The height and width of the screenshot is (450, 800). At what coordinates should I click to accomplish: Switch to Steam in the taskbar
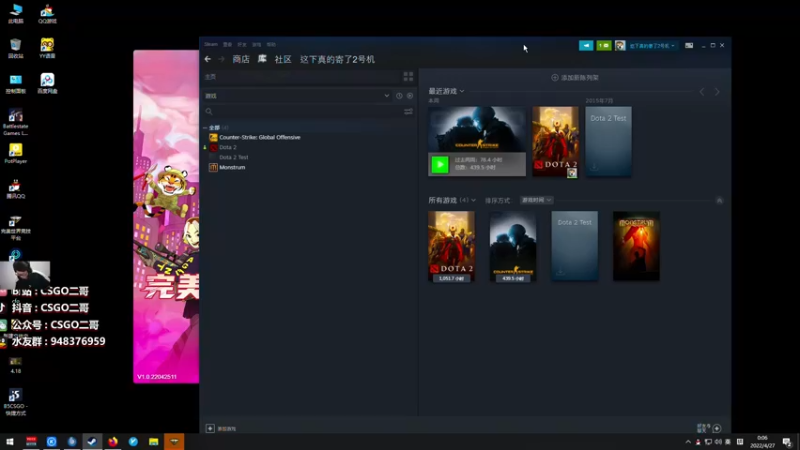click(x=92, y=441)
